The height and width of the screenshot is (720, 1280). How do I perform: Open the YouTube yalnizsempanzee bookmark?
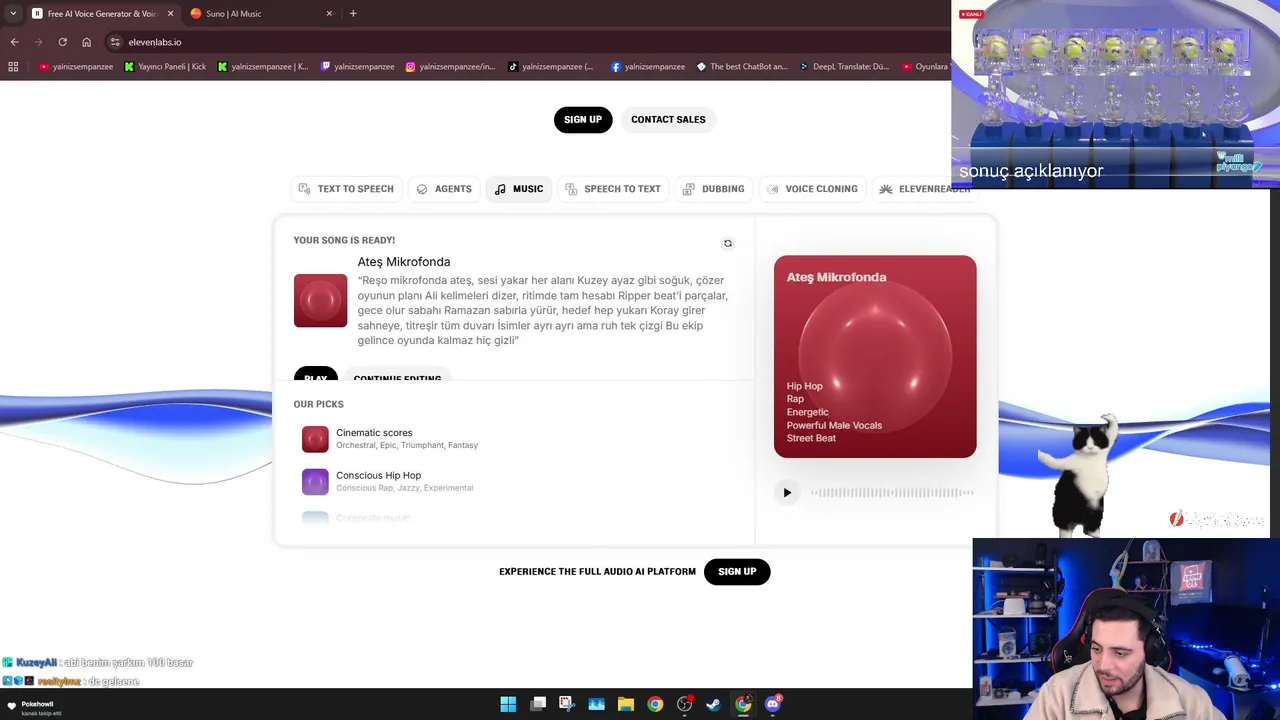76,67
